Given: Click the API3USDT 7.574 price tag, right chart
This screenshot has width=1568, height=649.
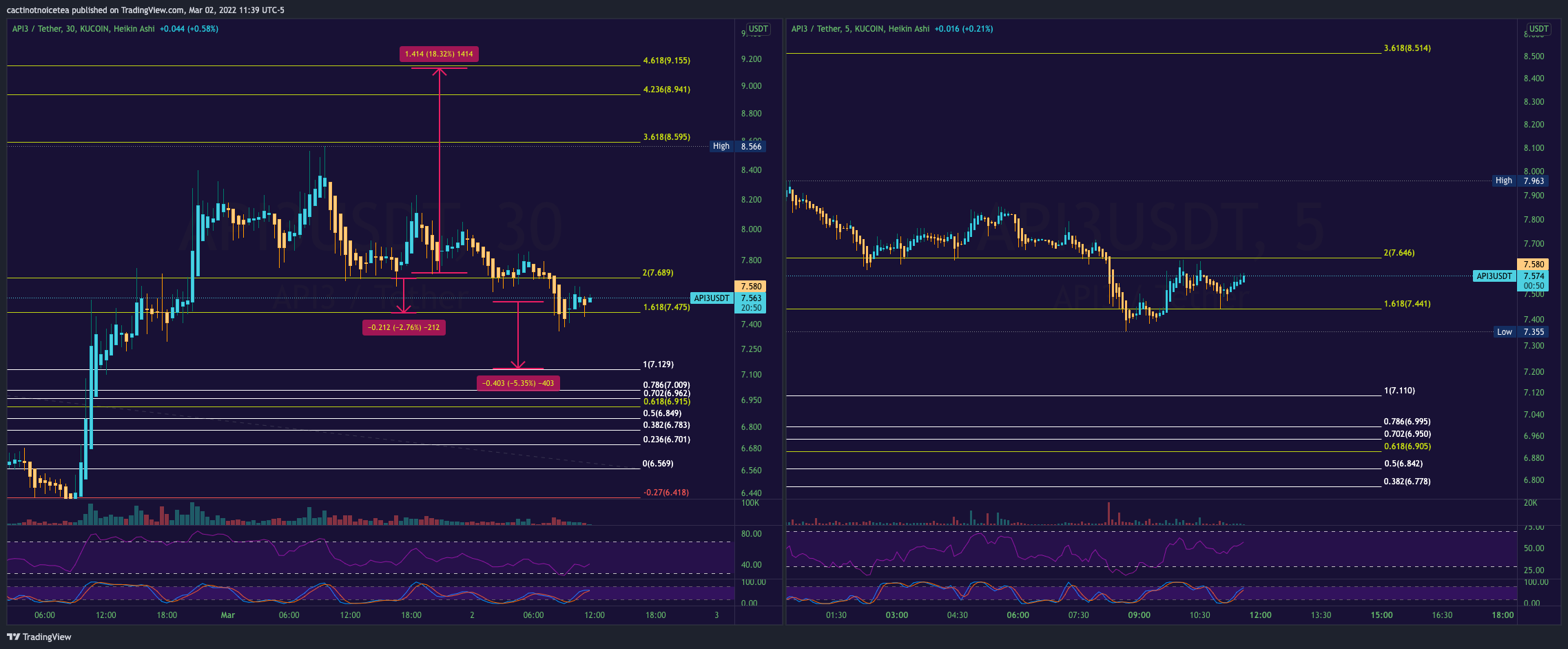Looking at the screenshot, I should click(x=1510, y=276).
